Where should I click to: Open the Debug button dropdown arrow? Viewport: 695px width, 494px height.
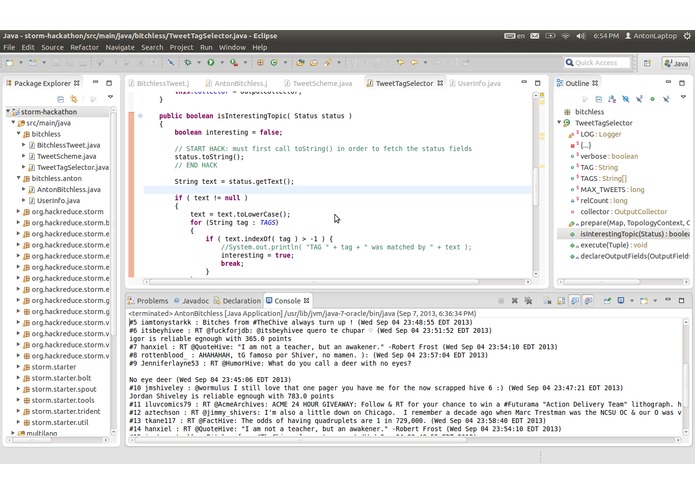199,63
